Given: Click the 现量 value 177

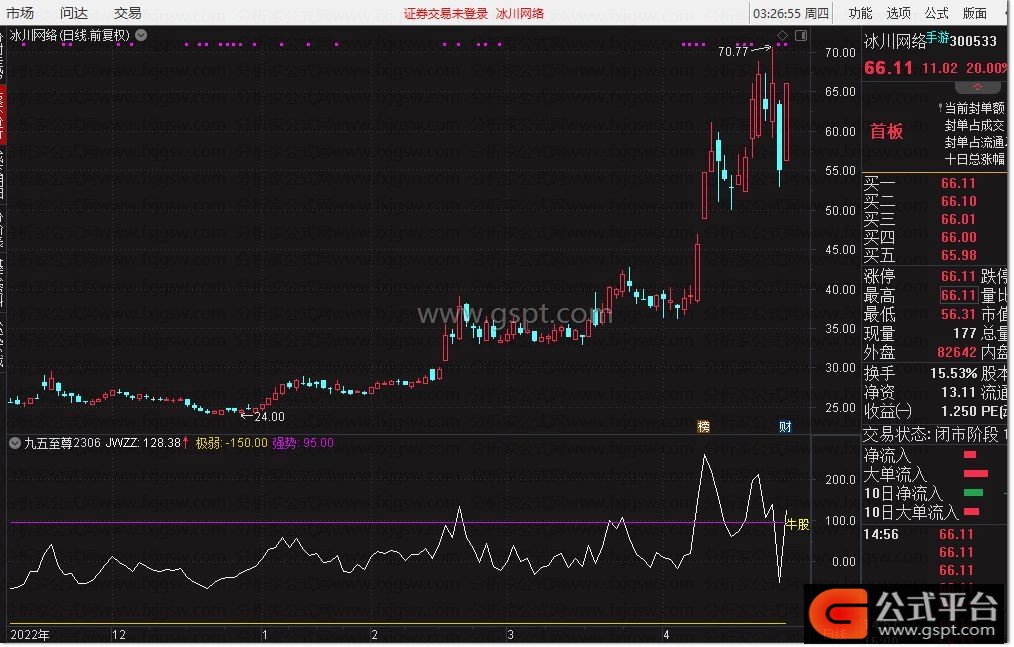Looking at the screenshot, I should (x=964, y=333).
